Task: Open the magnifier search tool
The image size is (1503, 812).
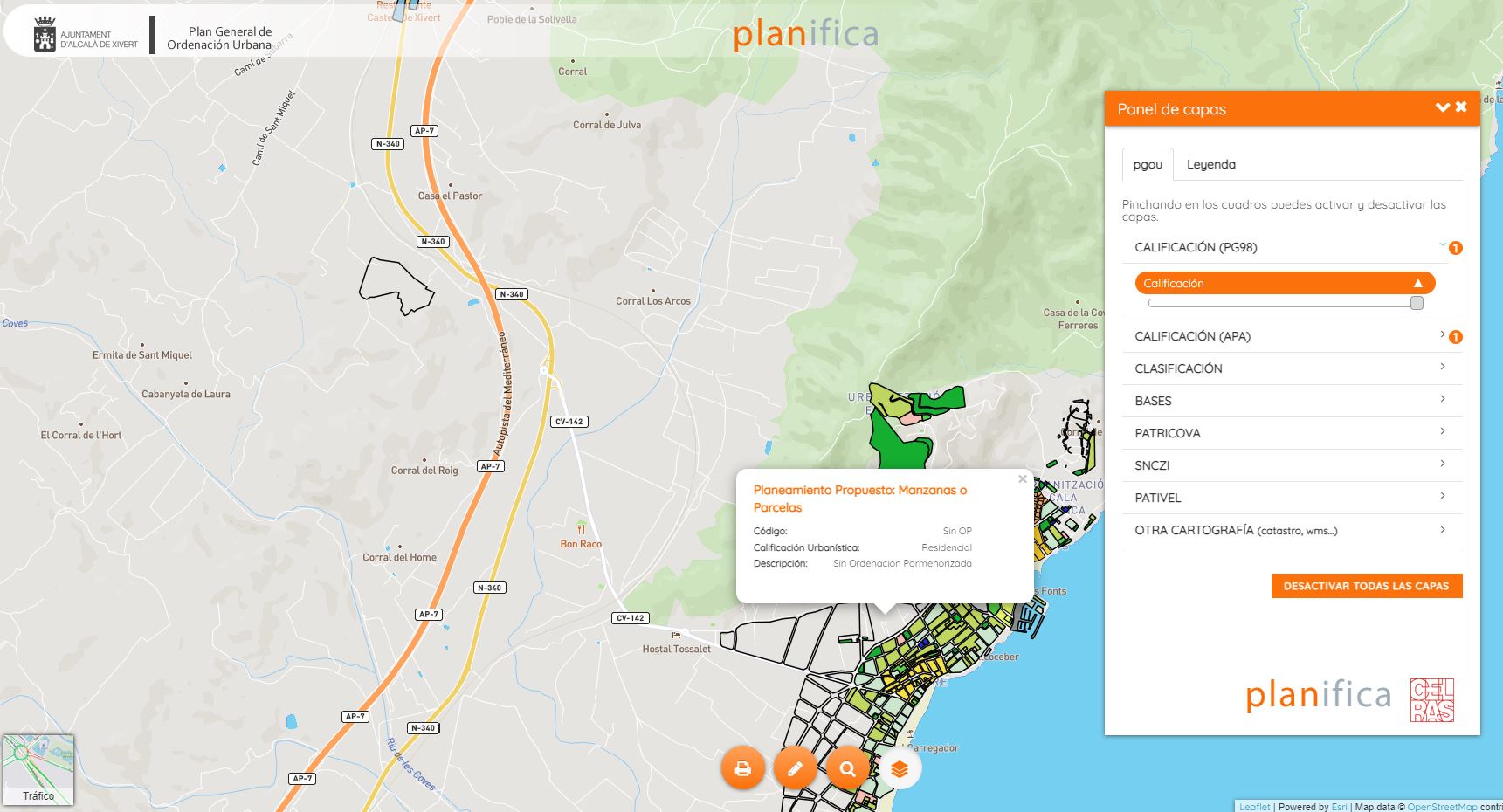Action: pyautogui.click(x=847, y=769)
